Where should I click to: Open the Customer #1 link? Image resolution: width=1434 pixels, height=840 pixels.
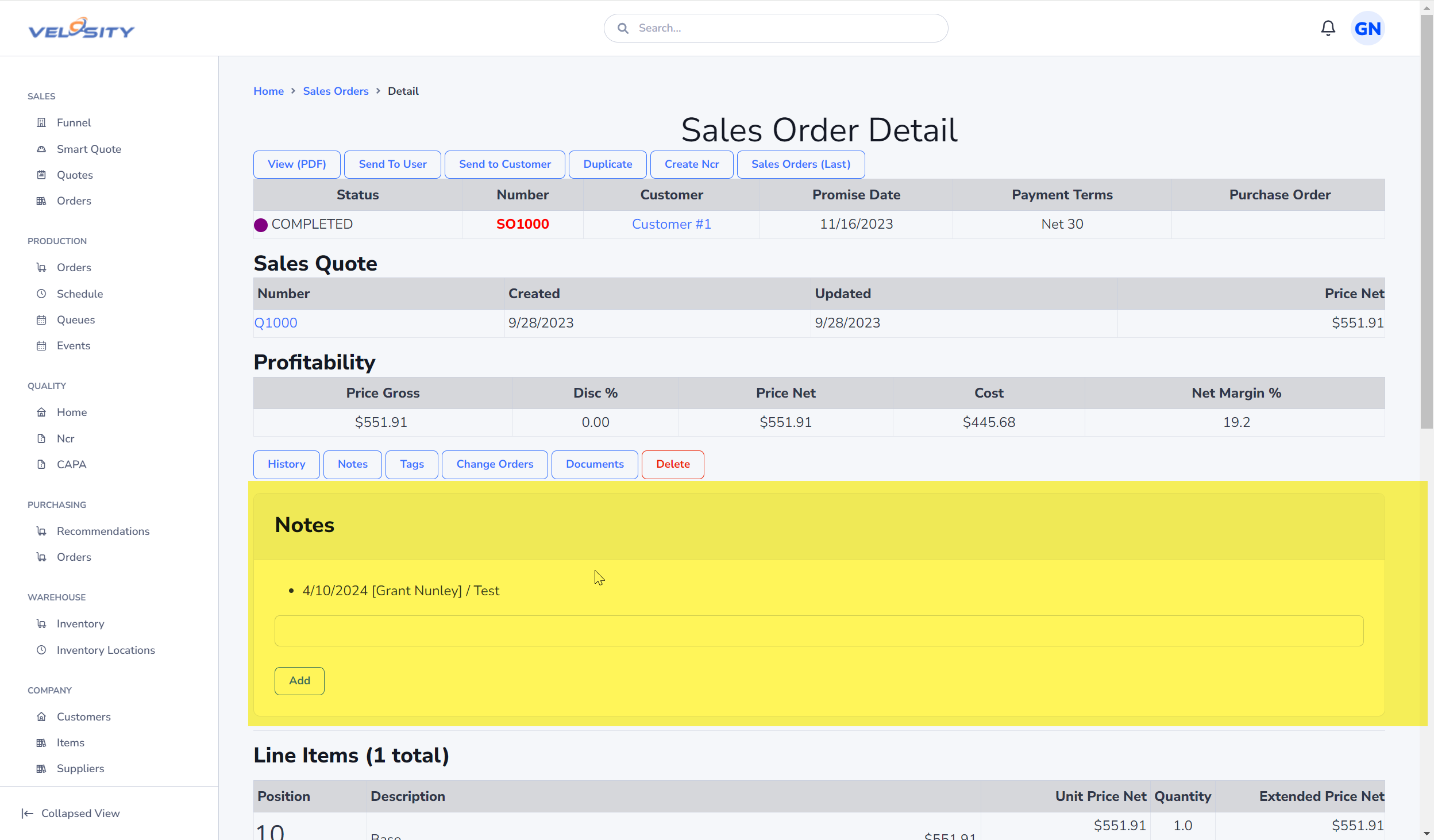tap(671, 224)
